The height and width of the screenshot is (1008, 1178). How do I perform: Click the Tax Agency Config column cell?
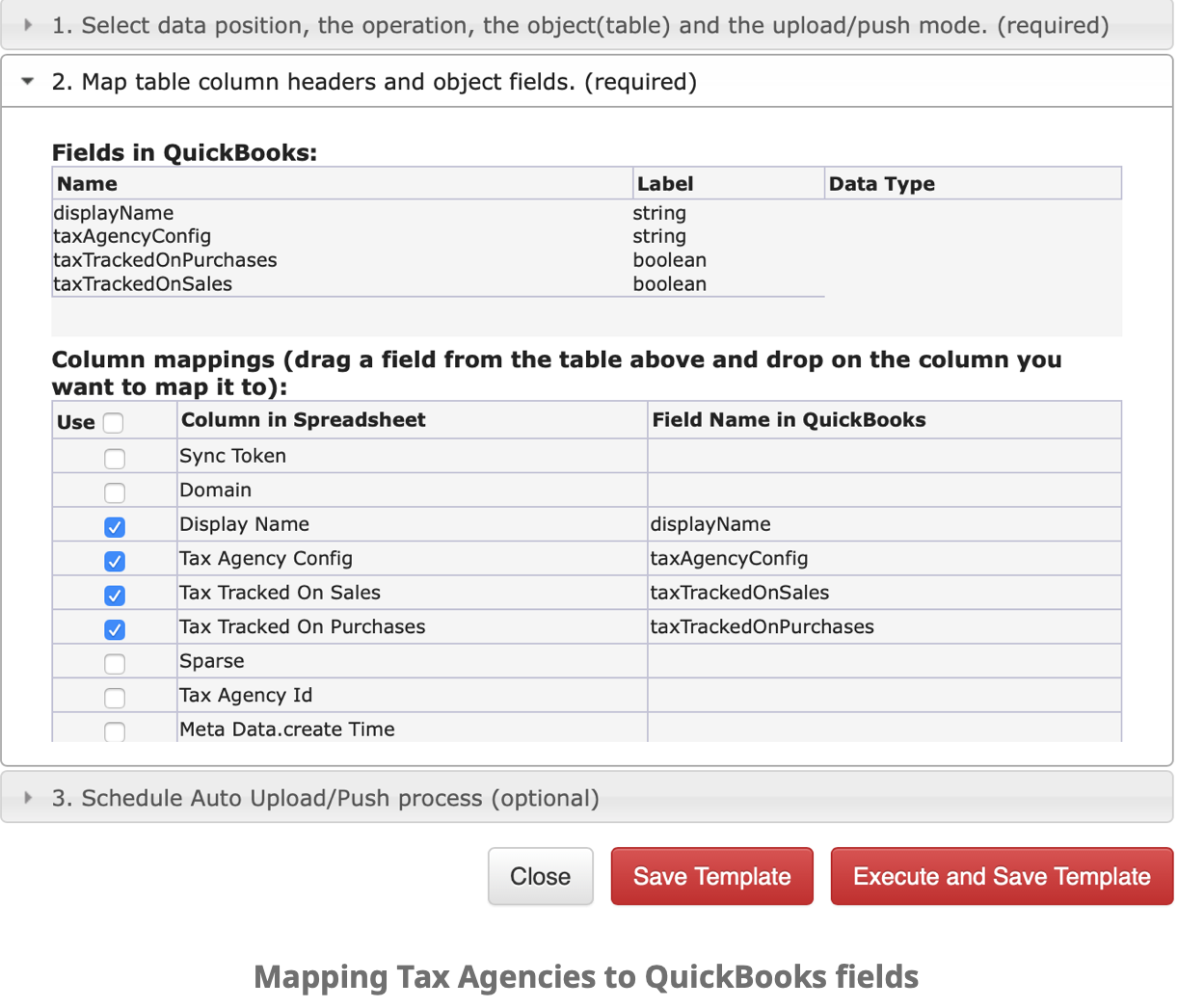413,559
